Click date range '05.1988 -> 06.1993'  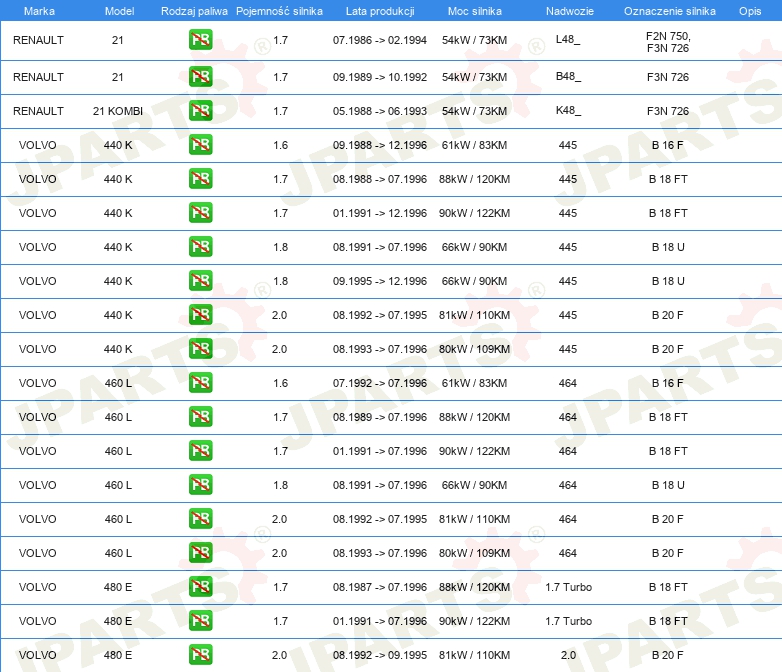tap(380, 111)
